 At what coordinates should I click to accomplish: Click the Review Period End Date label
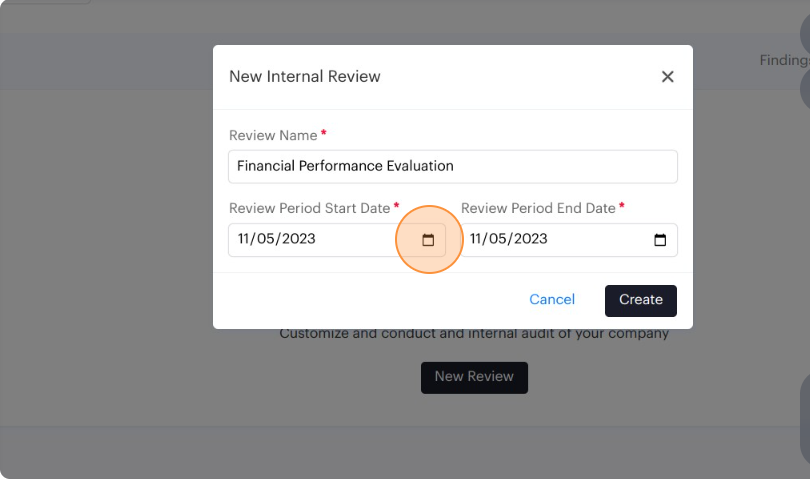tap(538, 208)
